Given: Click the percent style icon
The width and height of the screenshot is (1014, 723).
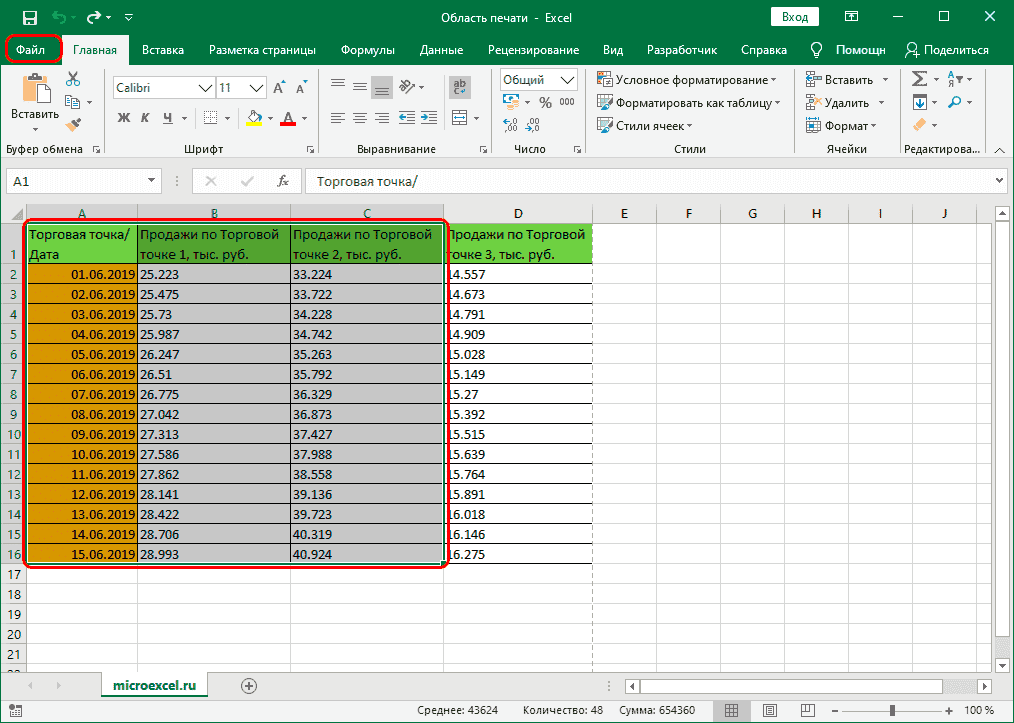Looking at the screenshot, I should [x=545, y=102].
